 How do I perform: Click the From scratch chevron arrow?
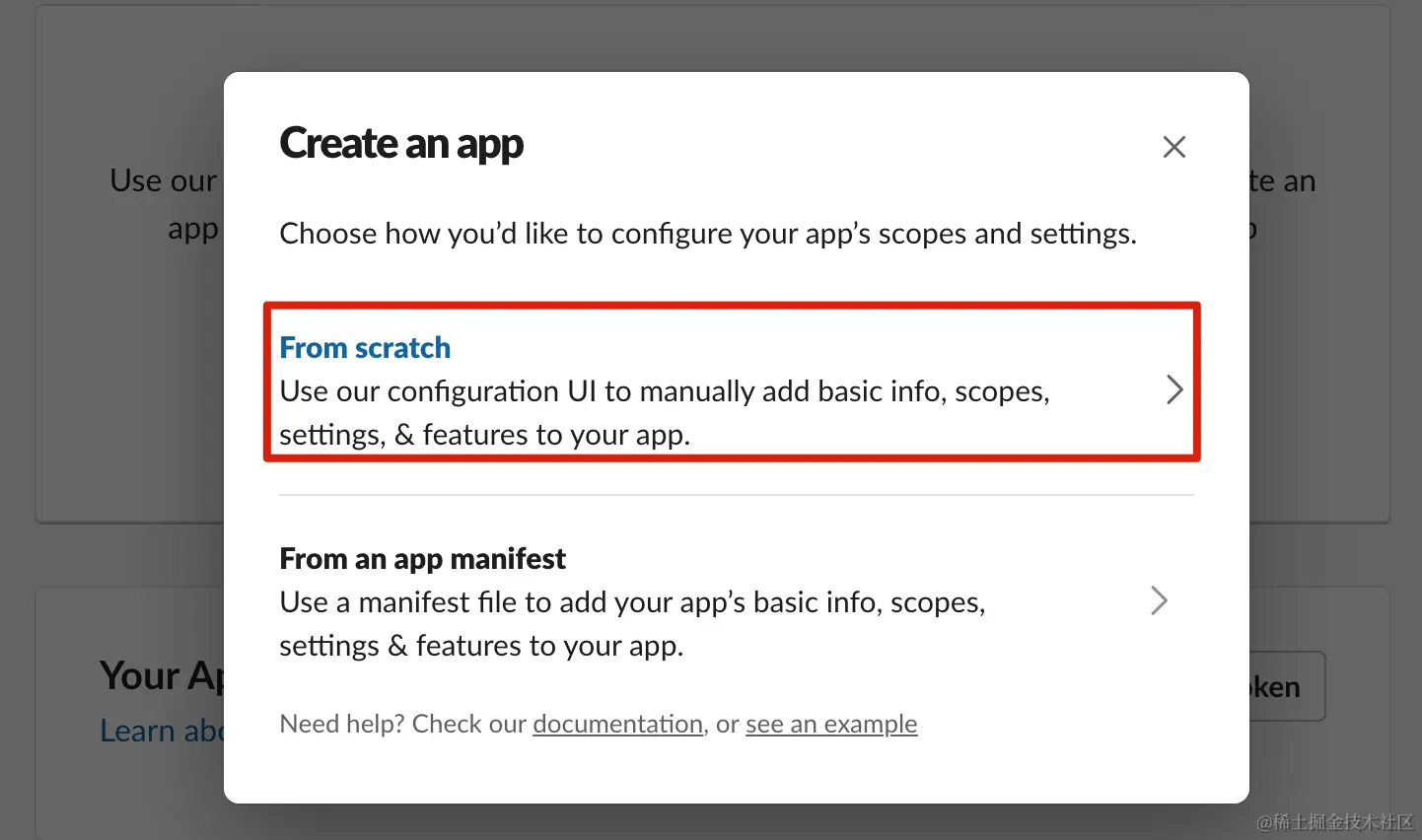click(x=1173, y=389)
